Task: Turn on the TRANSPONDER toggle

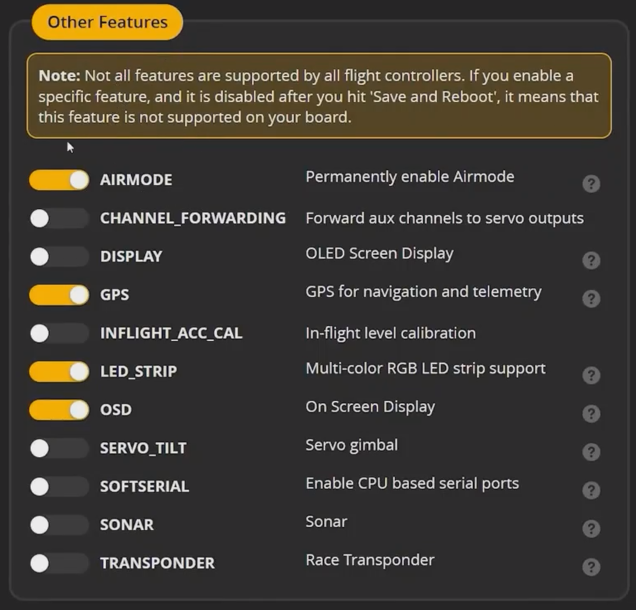Action: pyautogui.click(x=59, y=563)
